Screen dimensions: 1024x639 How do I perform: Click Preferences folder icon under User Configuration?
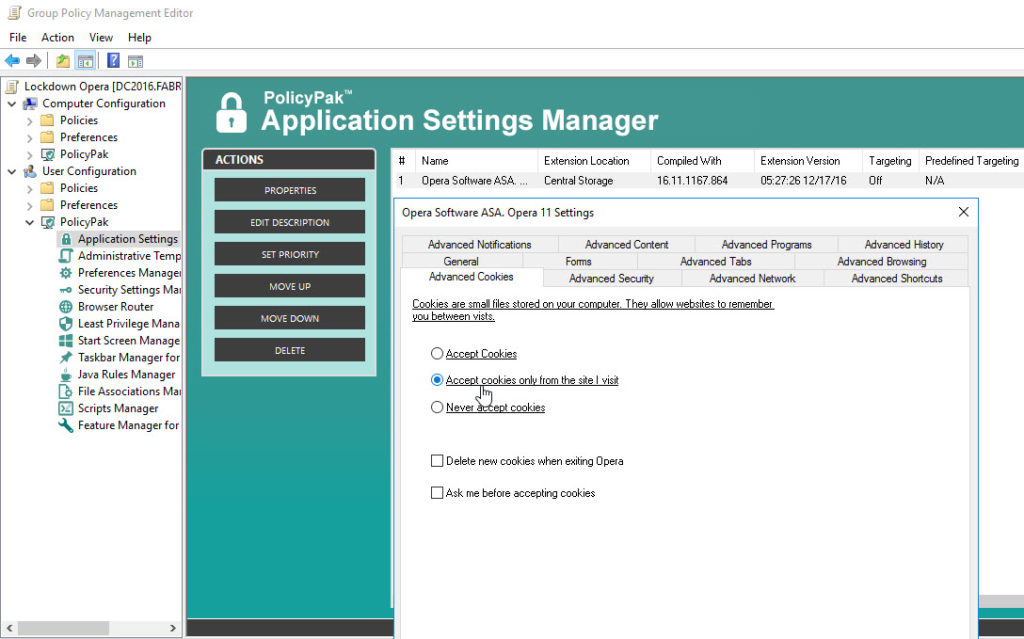pyautogui.click(x=47, y=205)
